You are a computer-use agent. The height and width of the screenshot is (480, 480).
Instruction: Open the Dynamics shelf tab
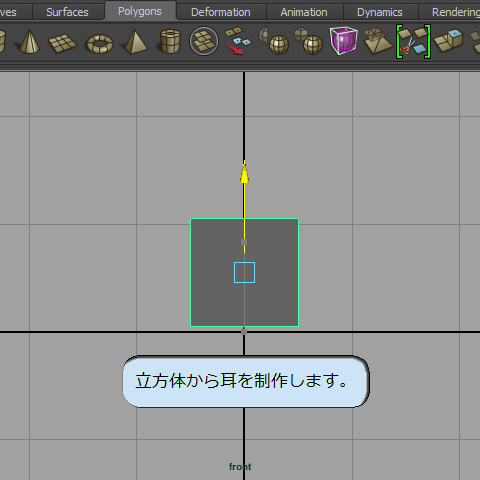pos(380,12)
